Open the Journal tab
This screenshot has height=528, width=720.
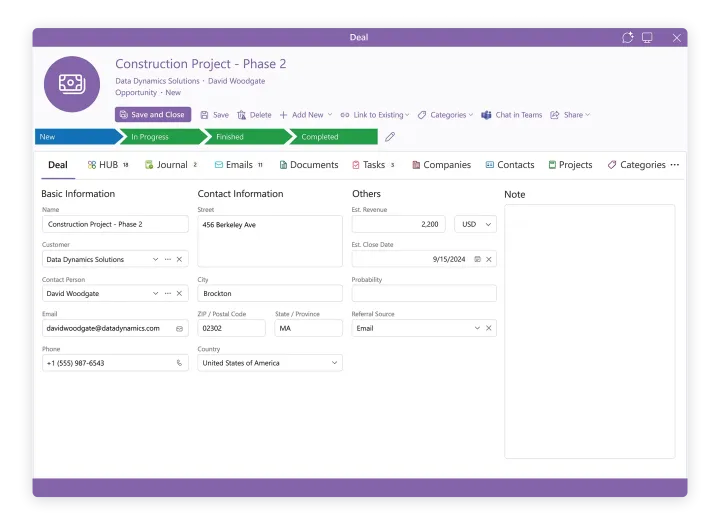pos(171,165)
